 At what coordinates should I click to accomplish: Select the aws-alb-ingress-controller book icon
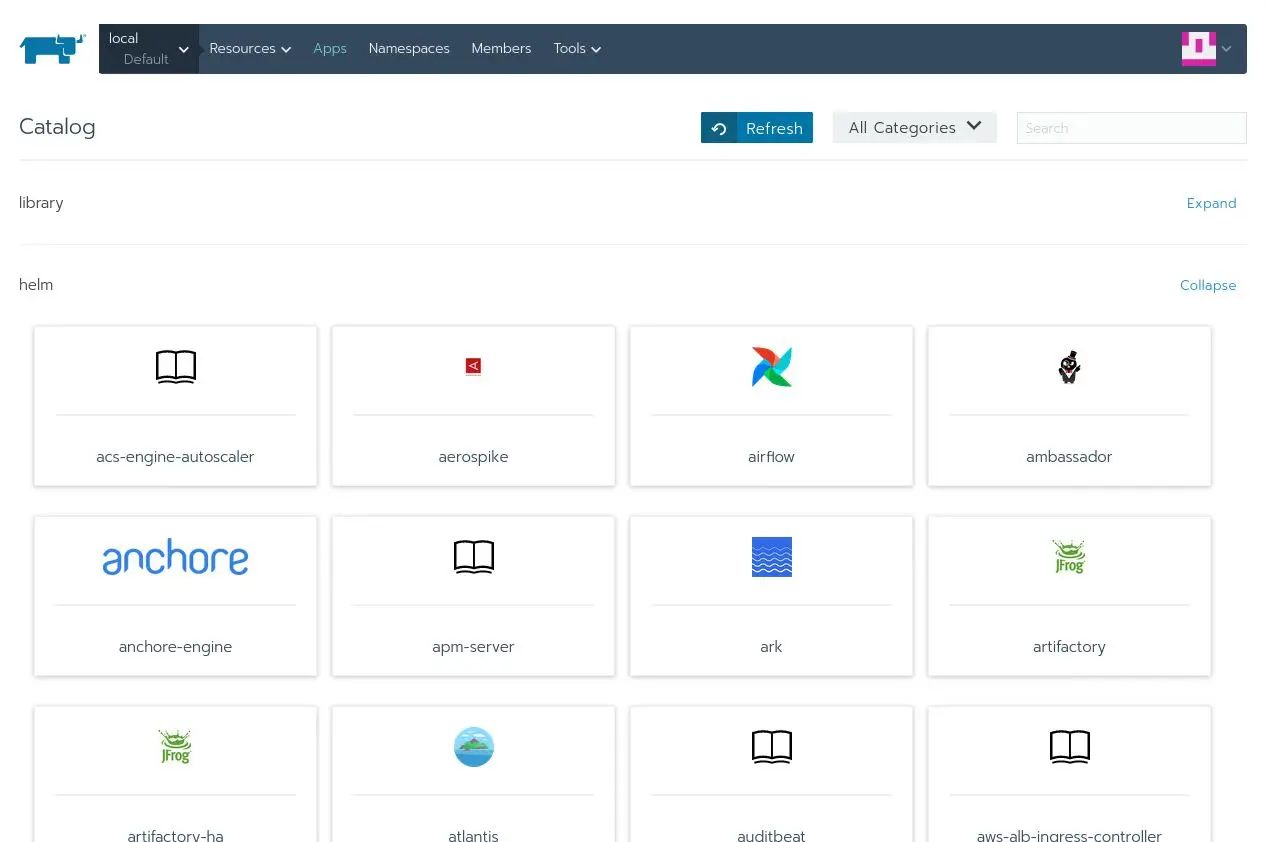point(1069,747)
